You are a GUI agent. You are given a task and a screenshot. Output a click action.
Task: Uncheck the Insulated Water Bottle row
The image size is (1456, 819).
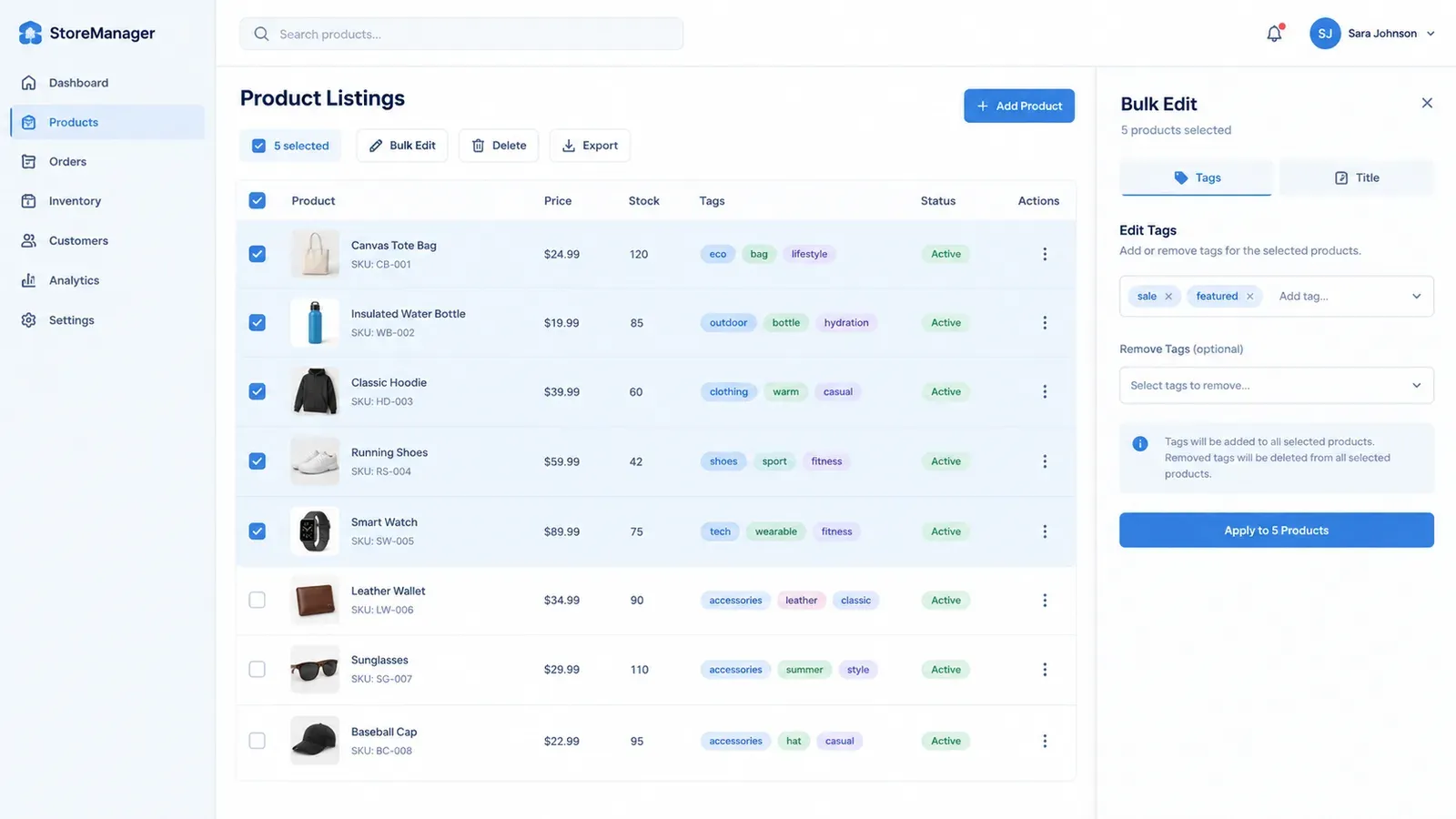(x=258, y=323)
